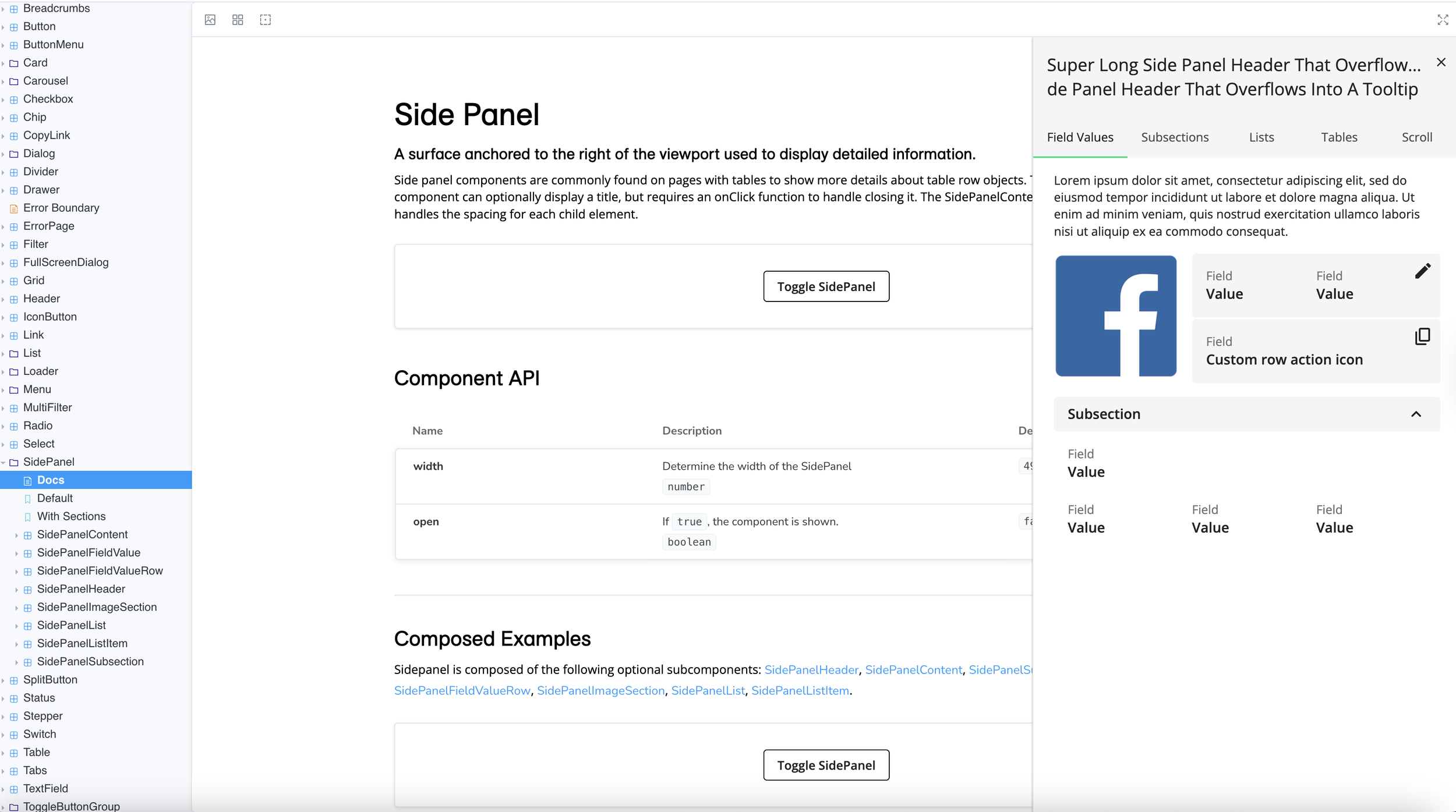This screenshot has height=812, width=1456.
Task: Click the pencil edit icon in field row
Action: tap(1422, 271)
